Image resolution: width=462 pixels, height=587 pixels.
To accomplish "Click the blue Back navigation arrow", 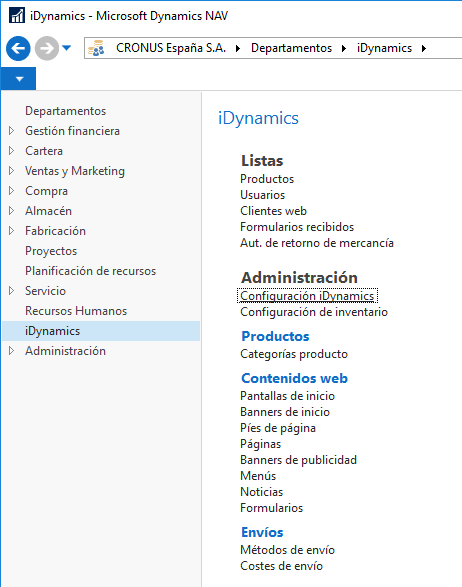I will (18, 48).
